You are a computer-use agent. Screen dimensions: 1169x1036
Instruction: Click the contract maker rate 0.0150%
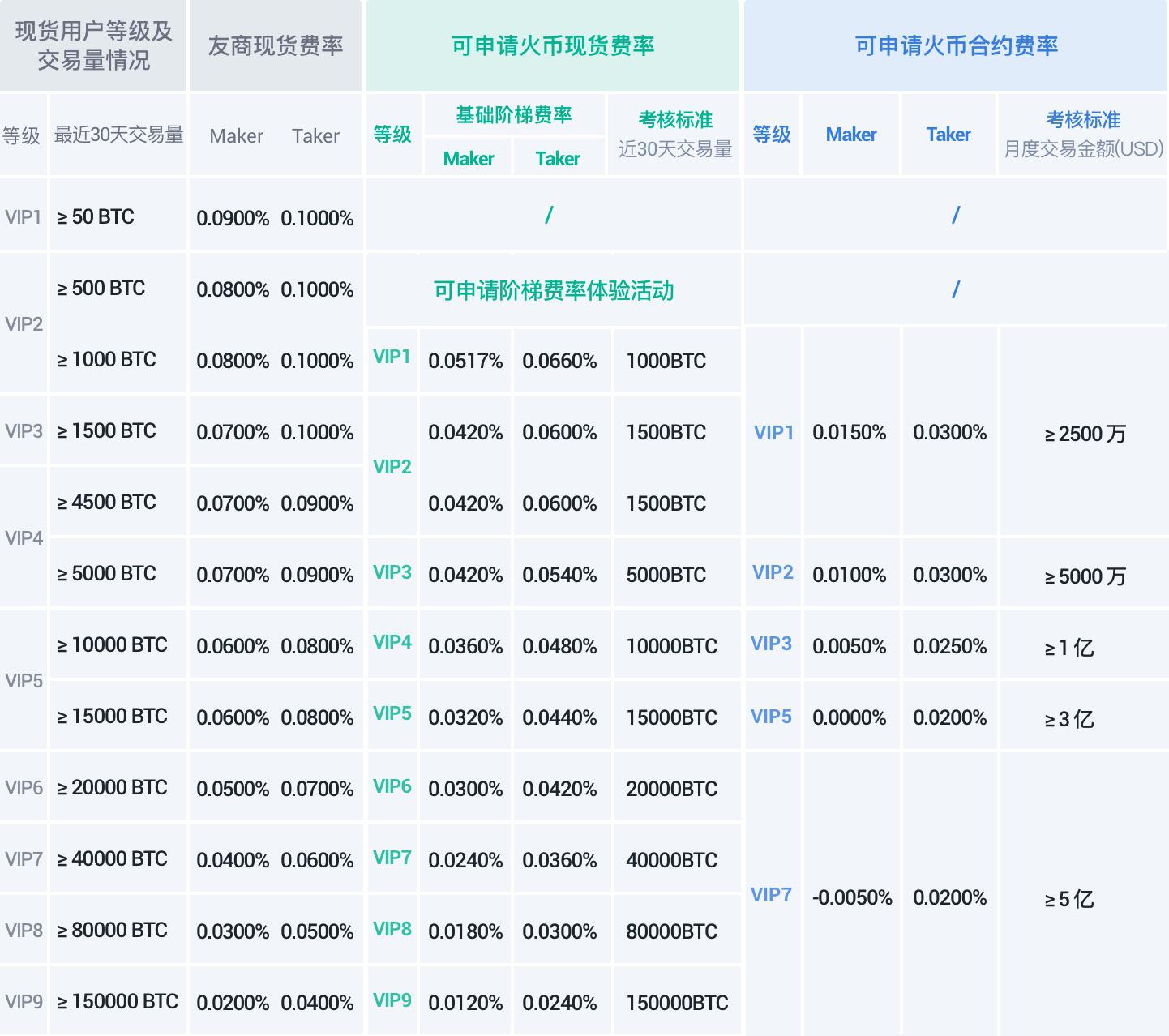850,432
